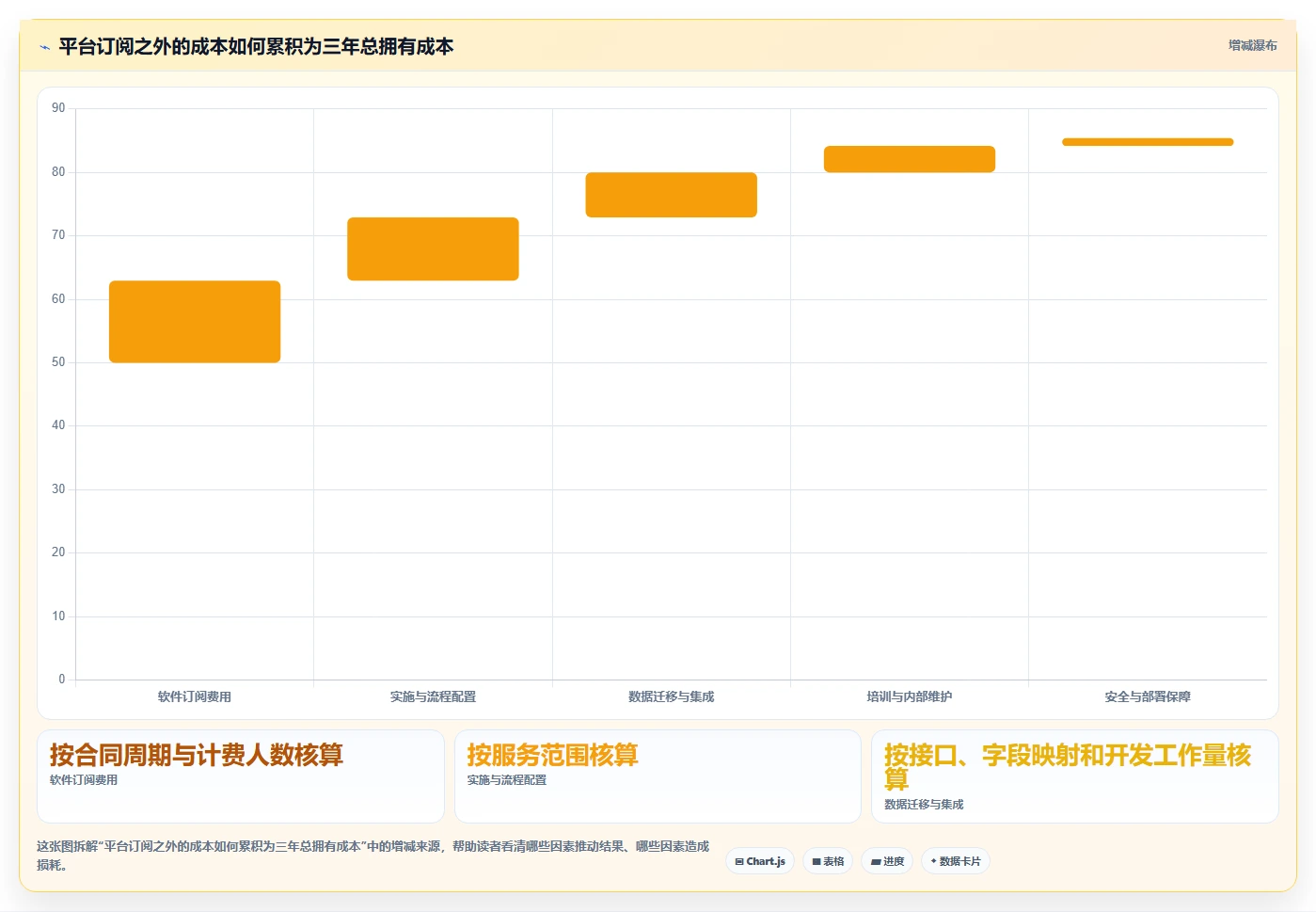
Task: Click the y-axis value 50
Action: click(x=58, y=362)
